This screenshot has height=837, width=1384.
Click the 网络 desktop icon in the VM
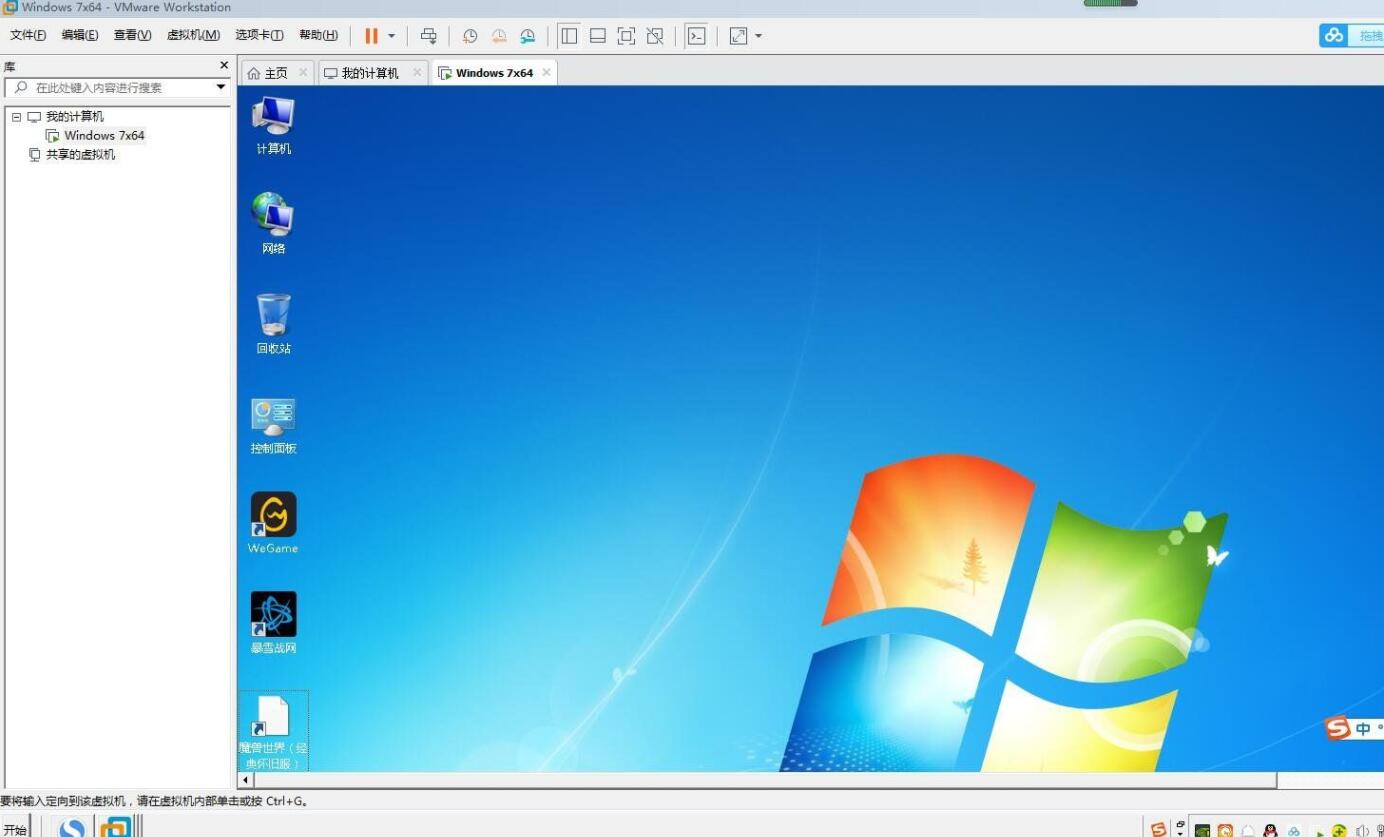(x=273, y=224)
